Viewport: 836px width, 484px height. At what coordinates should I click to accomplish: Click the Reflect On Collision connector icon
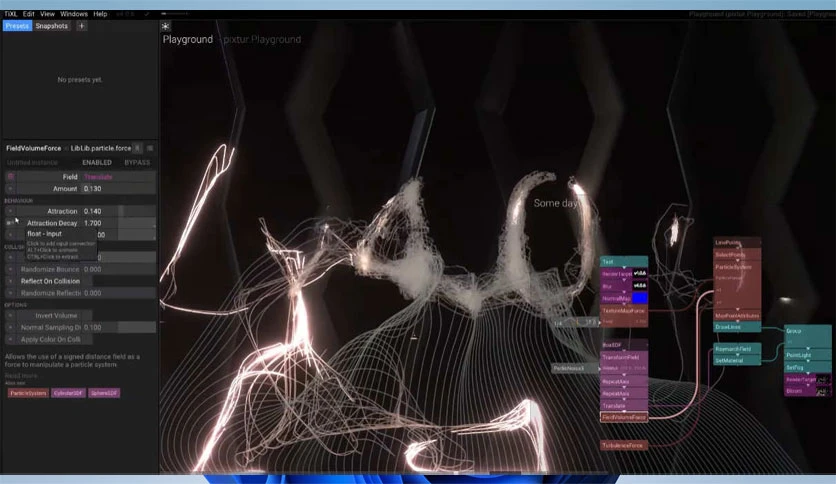click(x=10, y=281)
